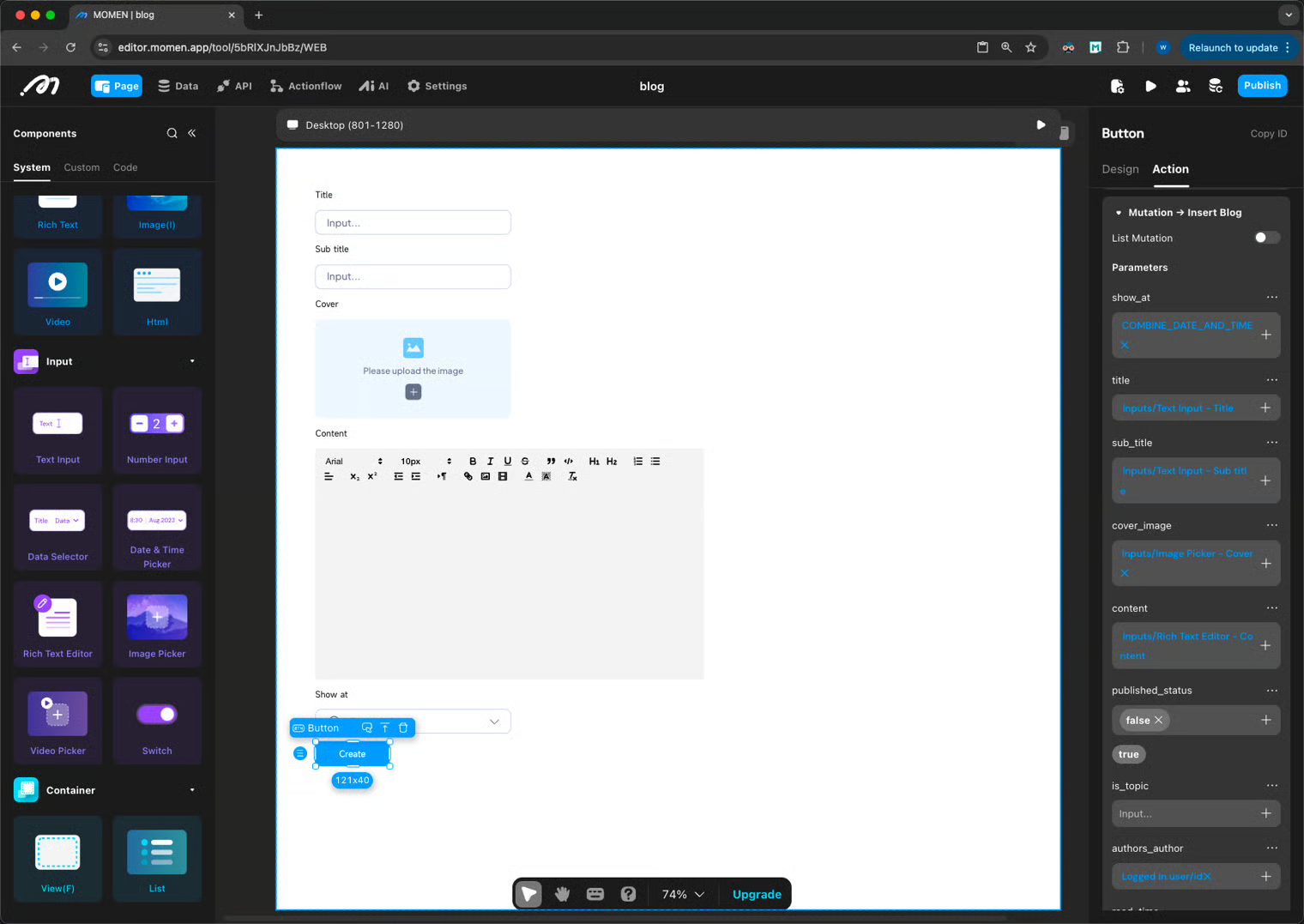1304x924 pixels.
Task: Collapse the Mutation Insert Blog section
Action: [1119, 213]
